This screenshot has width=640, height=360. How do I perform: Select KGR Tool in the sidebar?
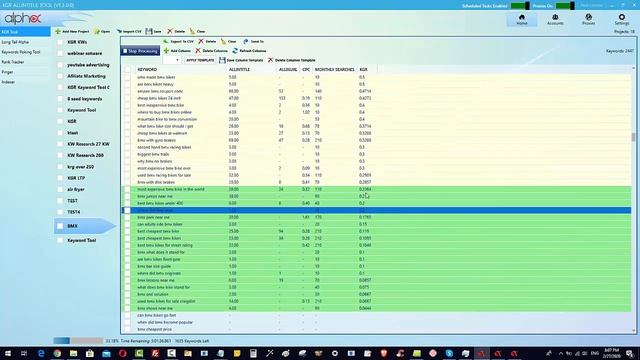25,32
